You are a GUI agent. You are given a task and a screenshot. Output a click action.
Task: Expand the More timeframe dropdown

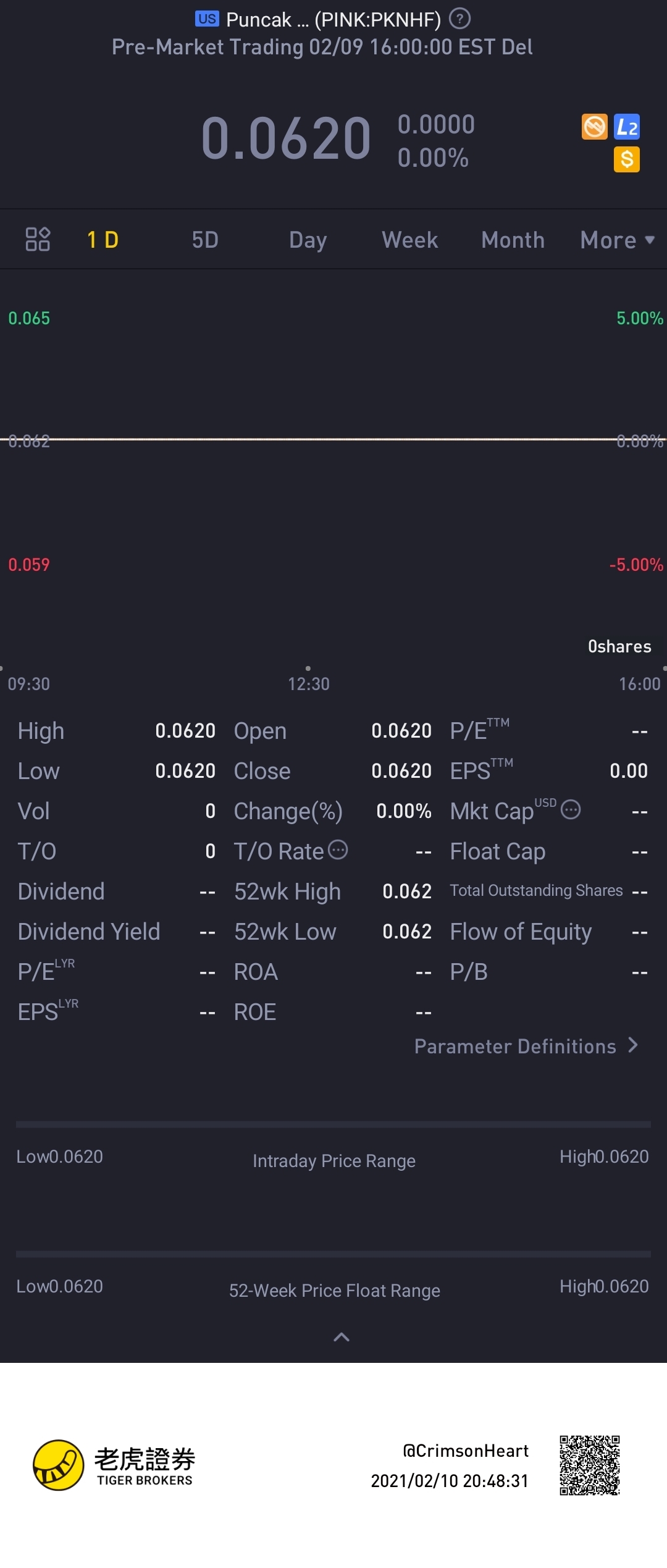click(x=617, y=240)
